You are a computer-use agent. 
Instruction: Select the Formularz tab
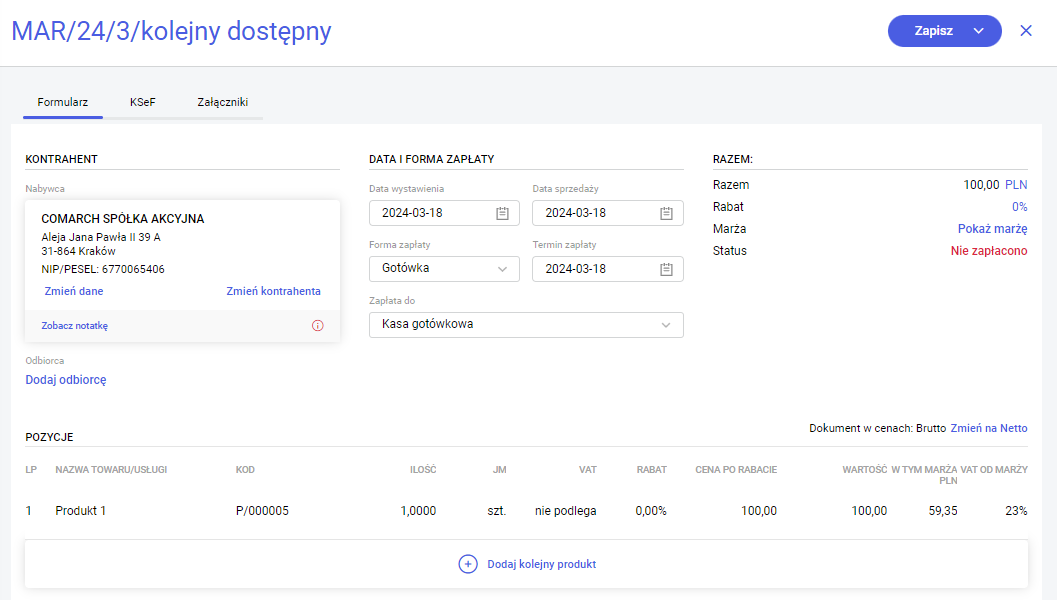click(x=63, y=102)
